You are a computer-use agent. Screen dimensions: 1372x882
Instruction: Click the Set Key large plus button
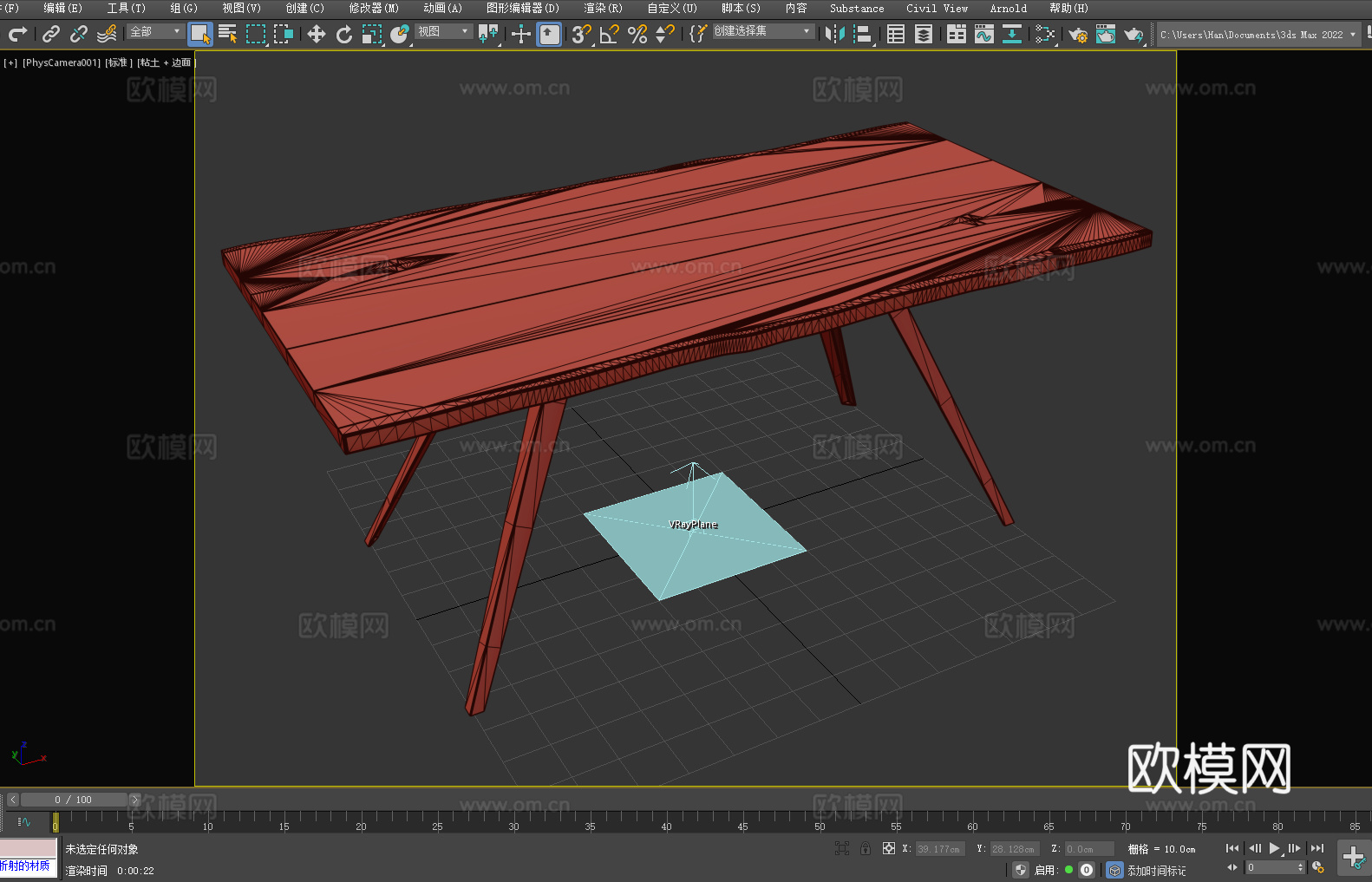pos(1353,858)
